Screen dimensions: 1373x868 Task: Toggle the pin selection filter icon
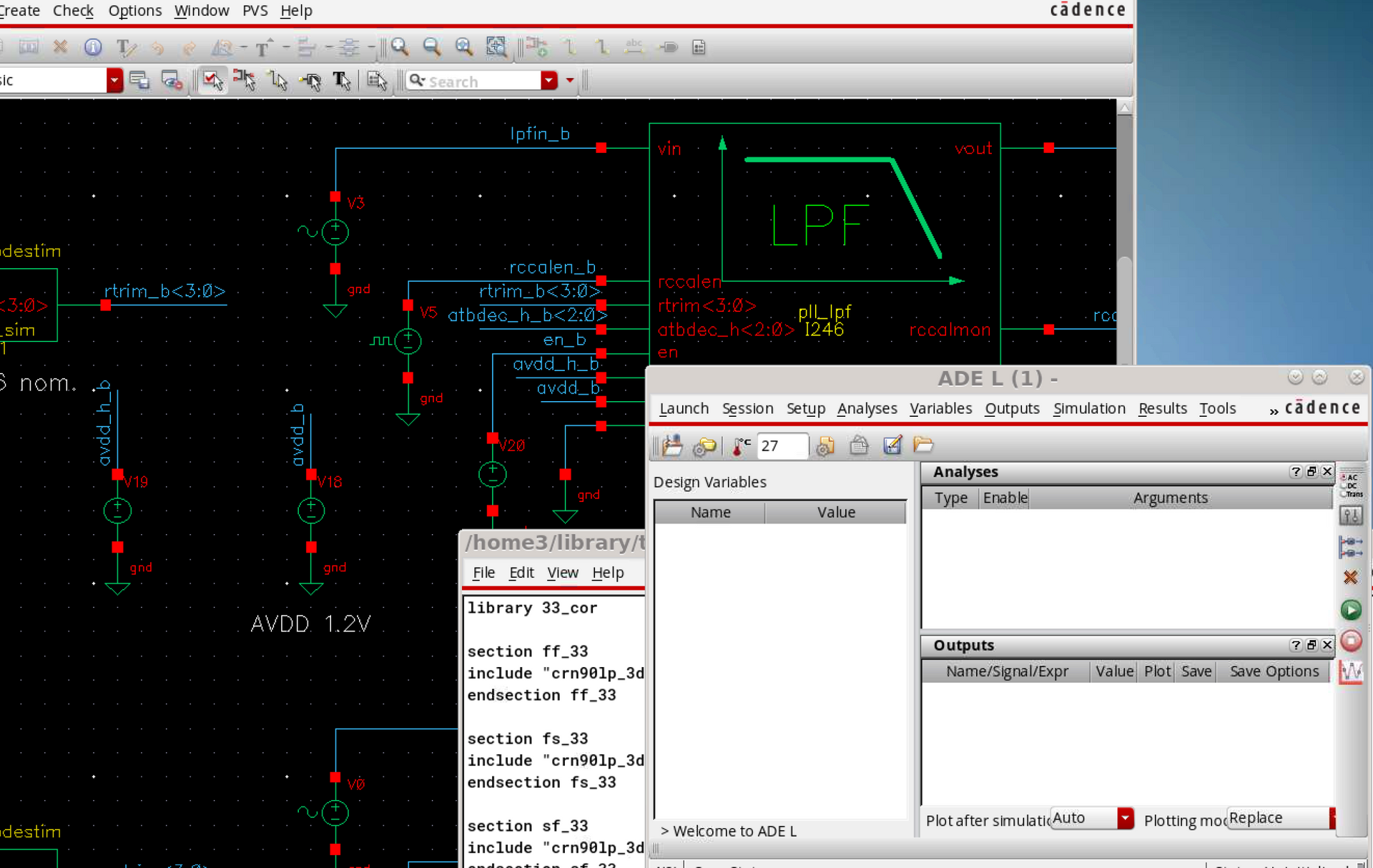[x=310, y=80]
